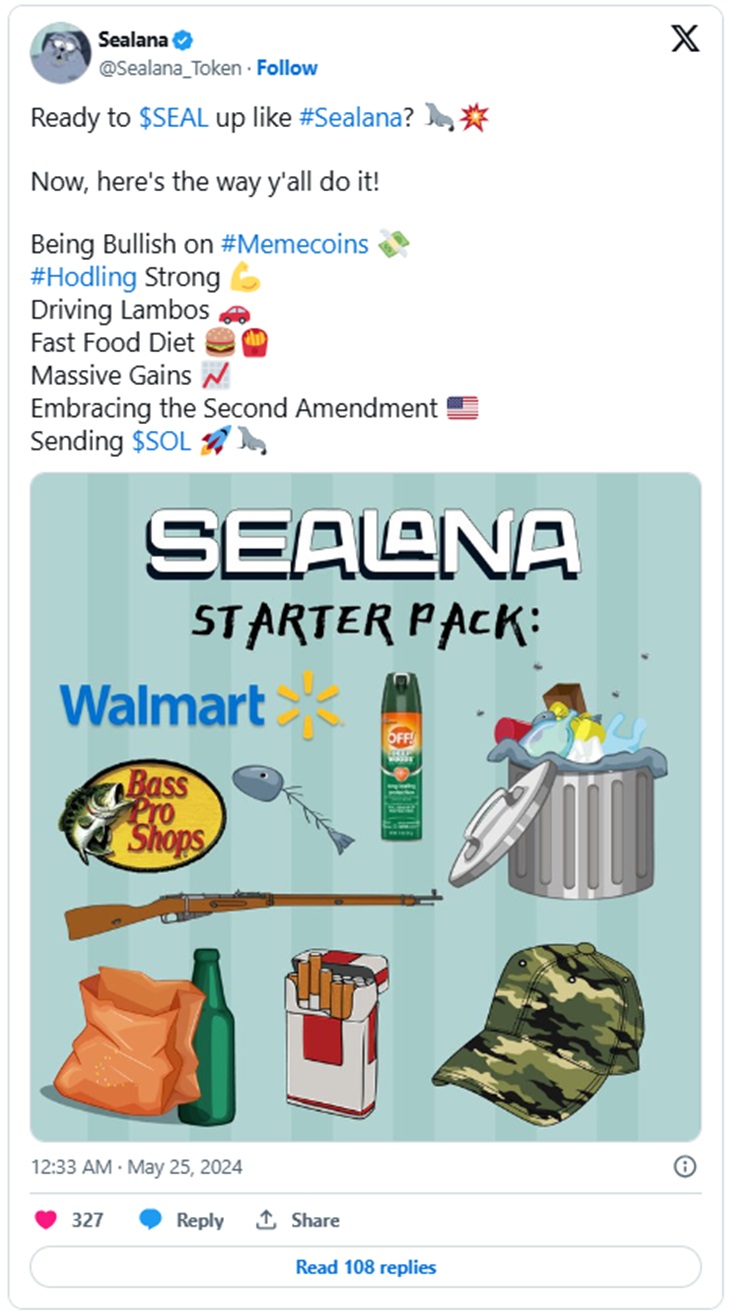Open the Sealana profile avatar
The height and width of the screenshot is (1316, 730).
(x=59, y=53)
